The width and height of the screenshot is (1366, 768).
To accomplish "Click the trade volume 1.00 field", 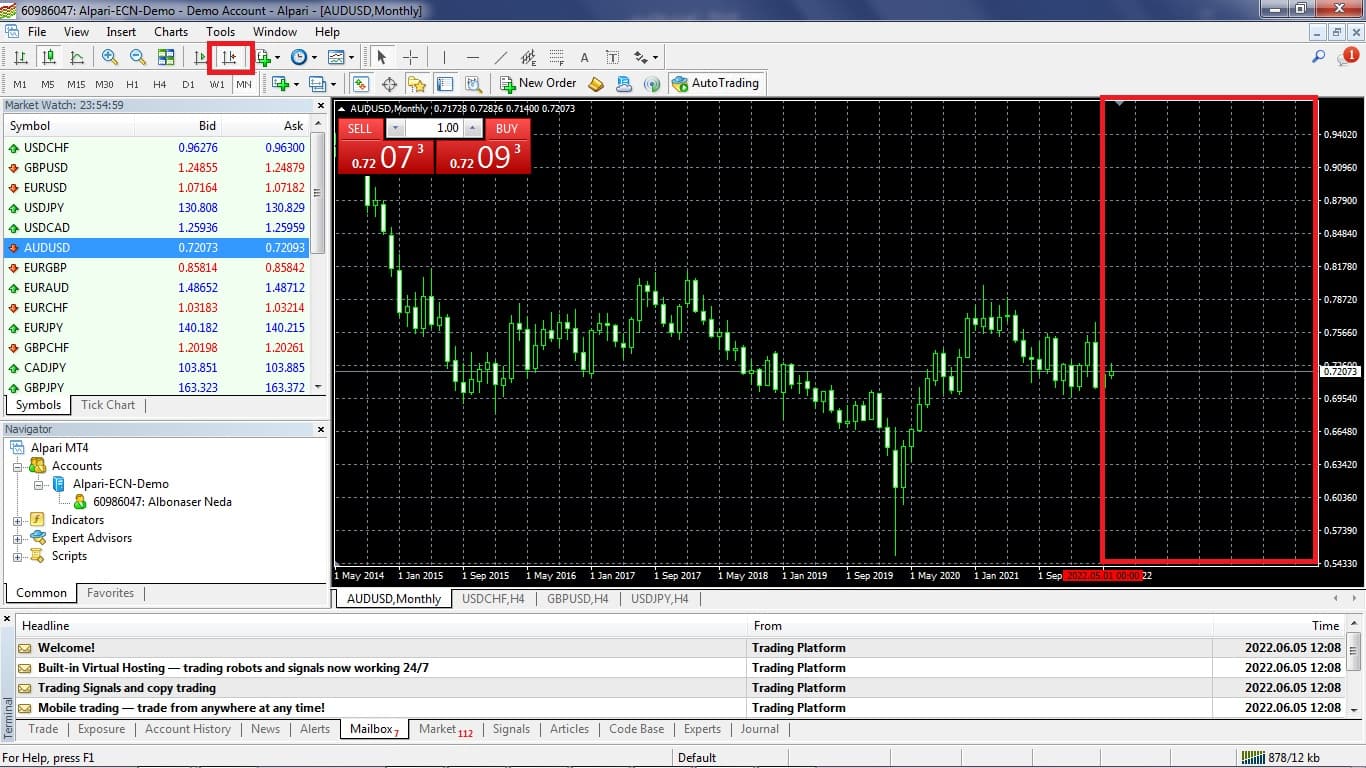I will (x=435, y=128).
